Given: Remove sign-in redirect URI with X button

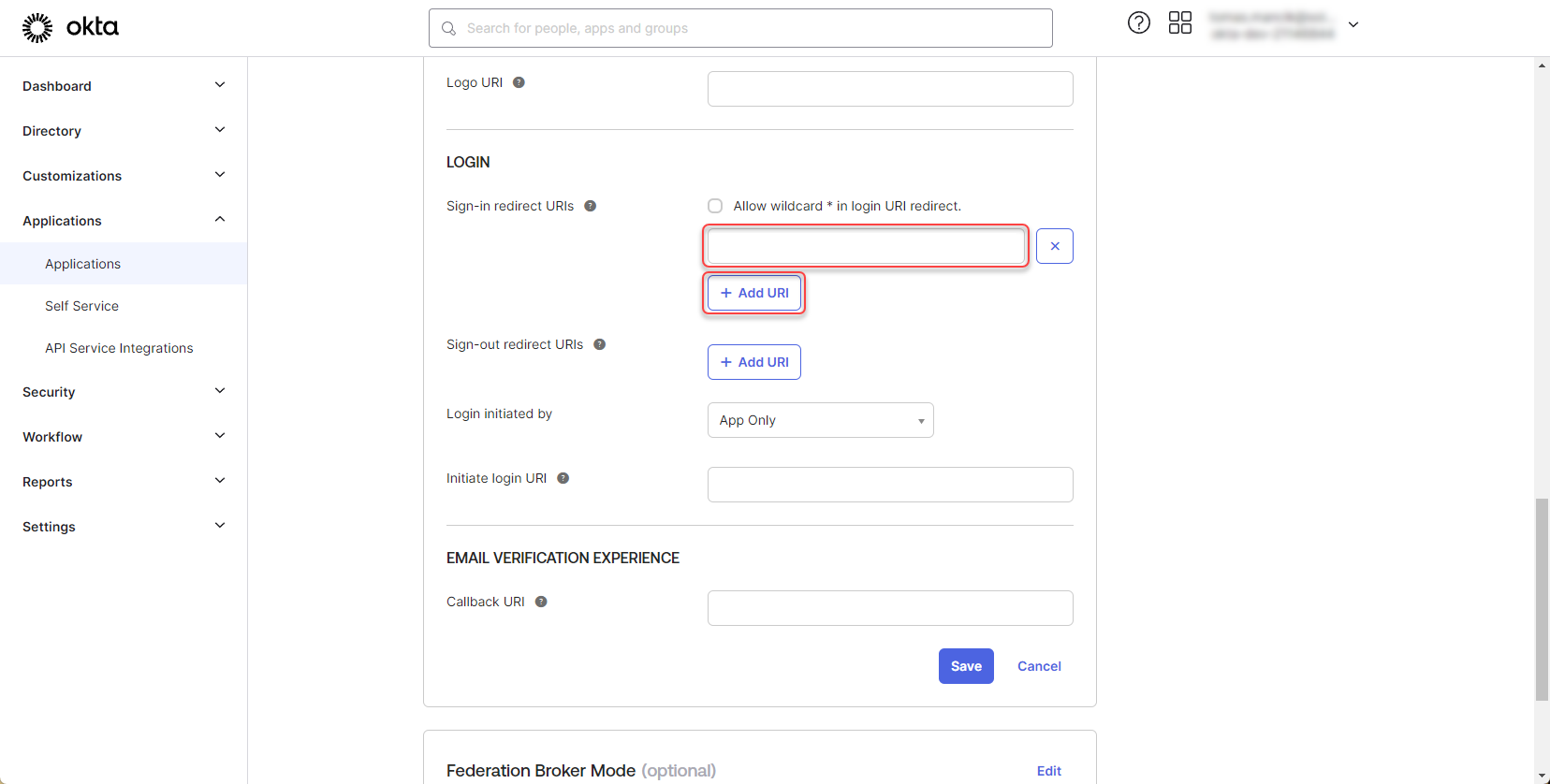Looking at the screenshot, I should click(x=1054, y=246).
